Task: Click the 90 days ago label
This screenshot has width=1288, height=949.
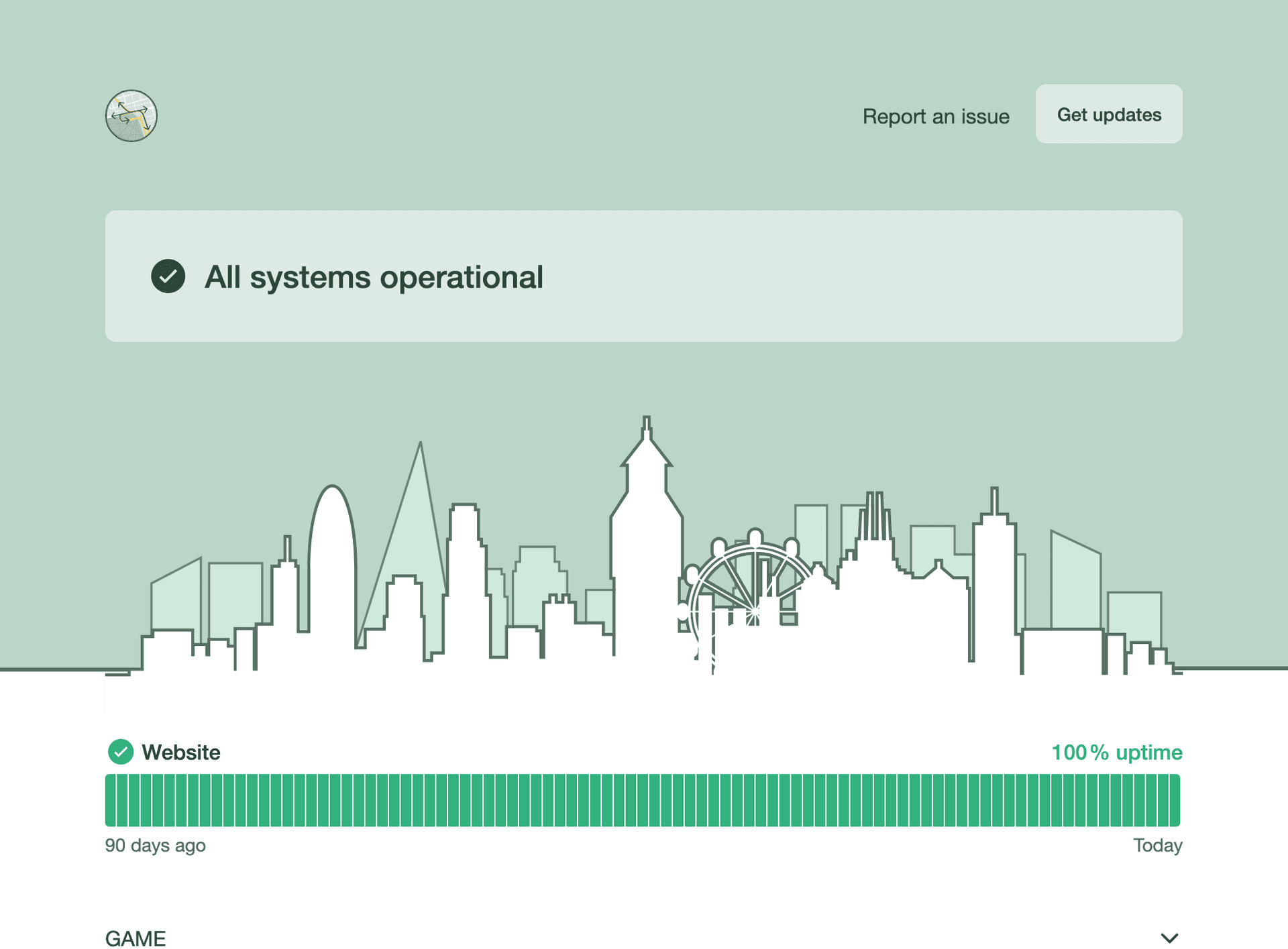Action: point(155,845)
